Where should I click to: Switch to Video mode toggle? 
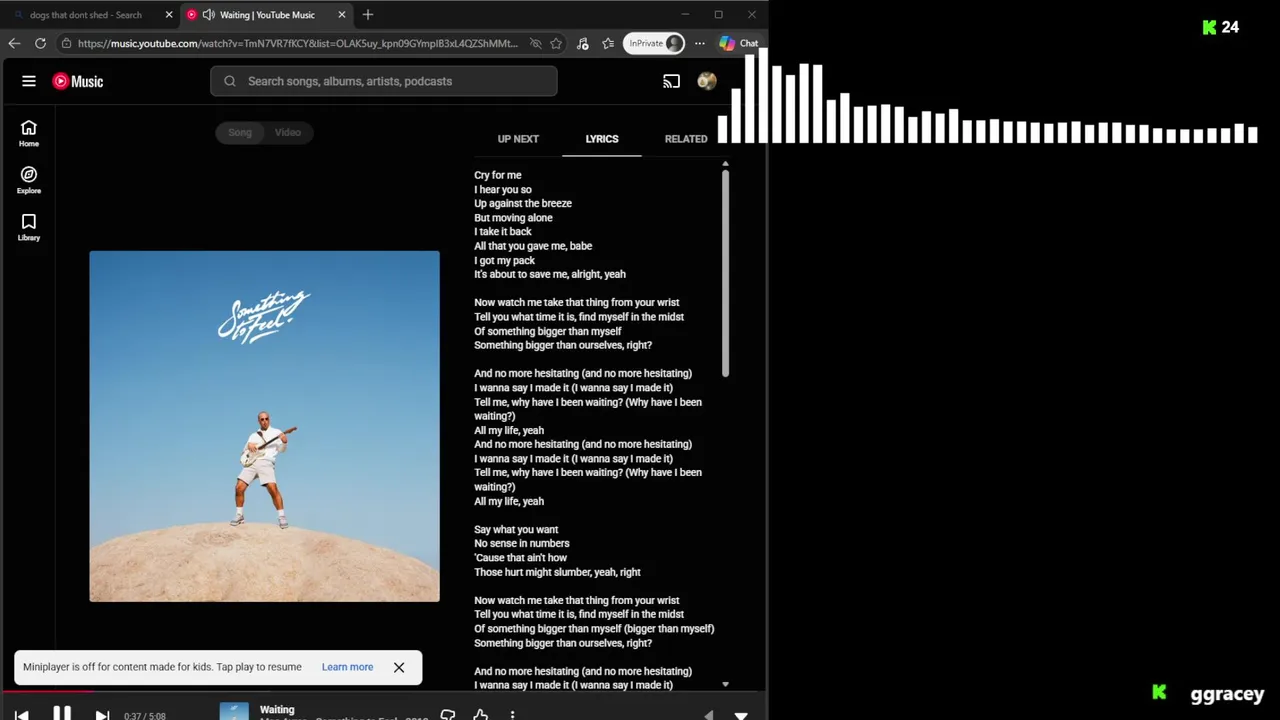tap(288, 132)
